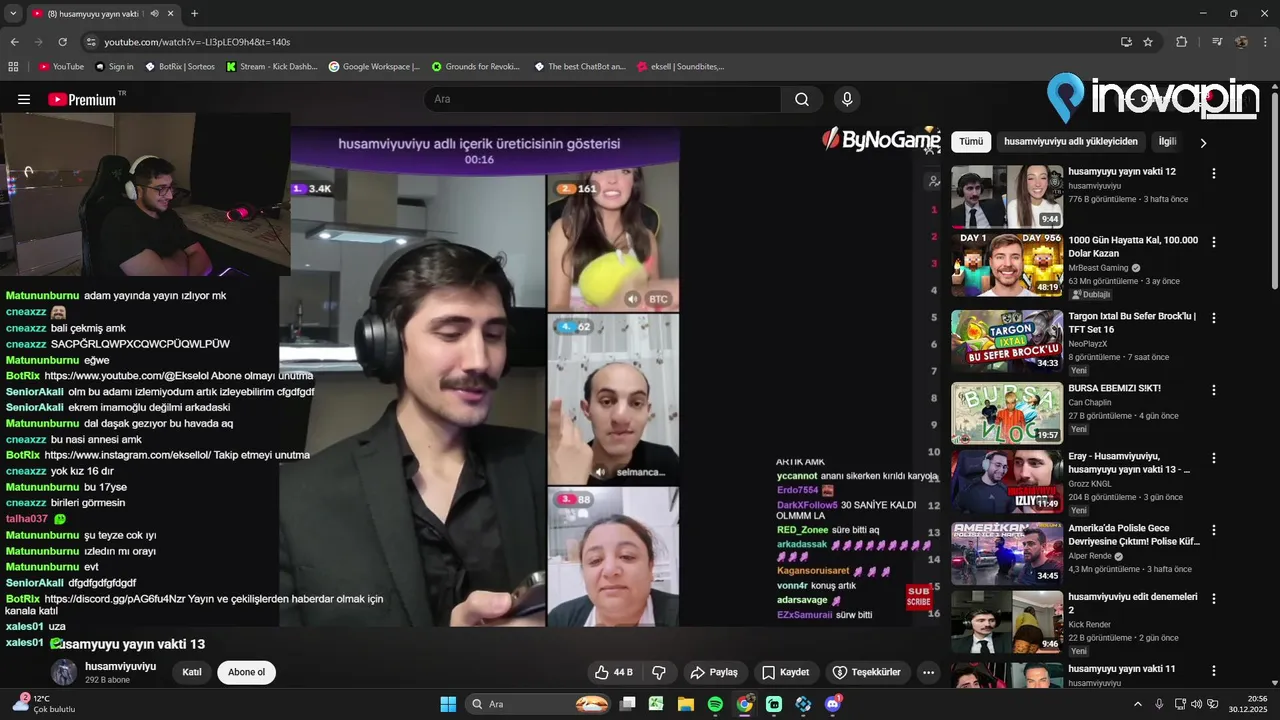Go back in Chrome
Screen dimensions: 1280x720
tap(14, 42)
